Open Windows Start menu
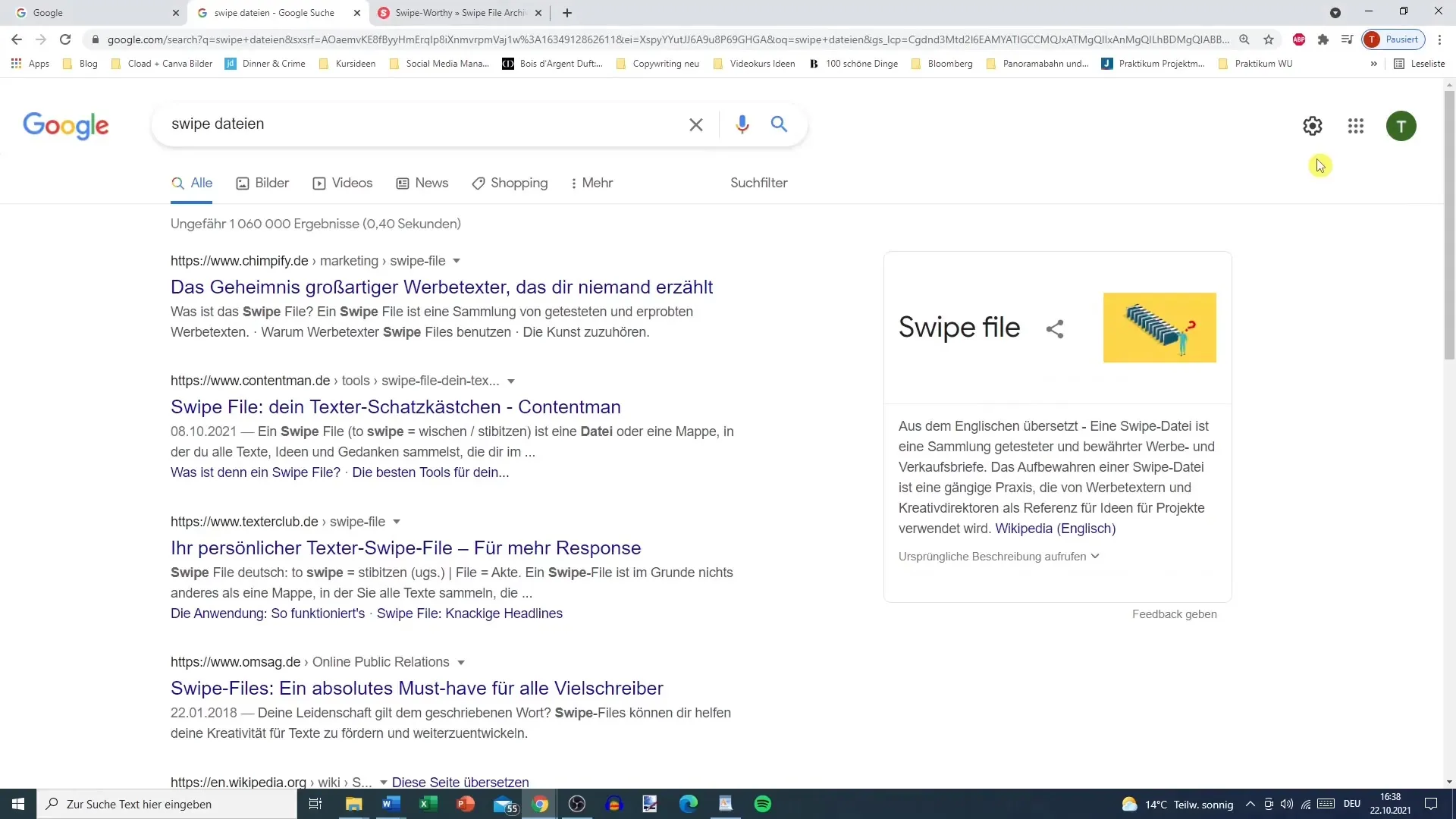This screenshot has width=1456, height=819. 18,804
